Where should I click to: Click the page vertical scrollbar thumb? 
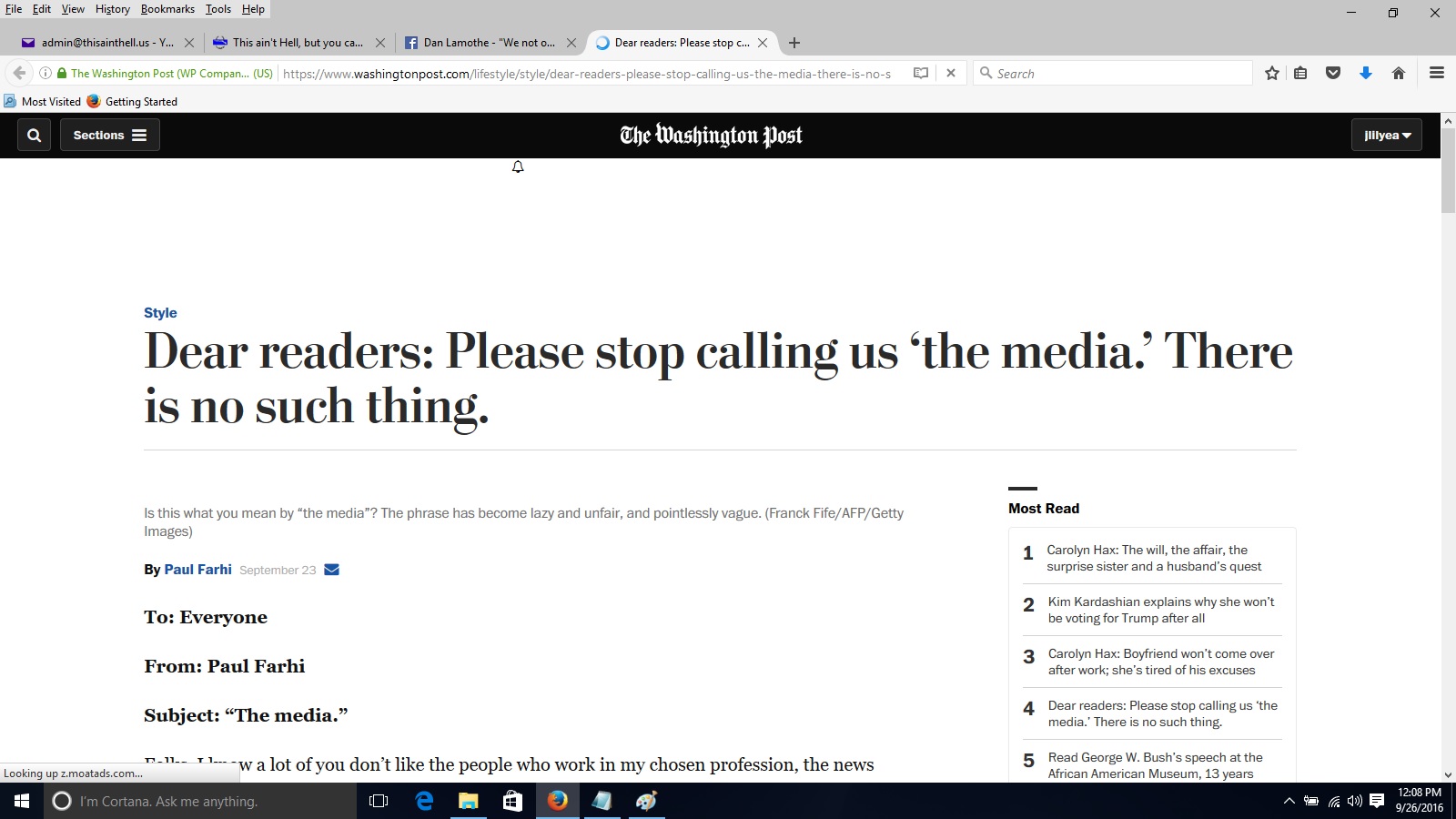pyautogui.click(x=1448, y=171)
